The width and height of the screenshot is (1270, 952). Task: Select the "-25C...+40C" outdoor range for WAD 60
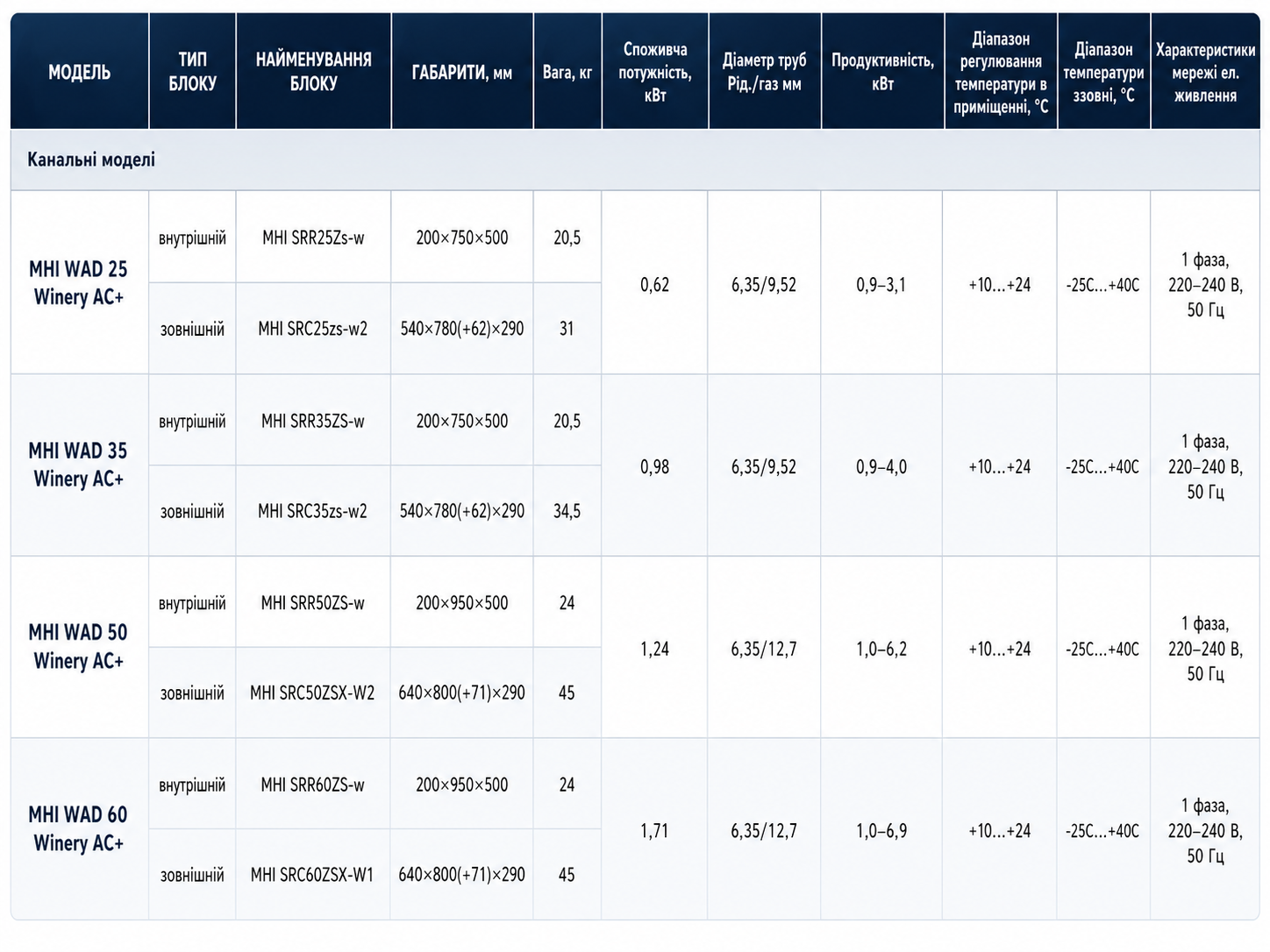pyautogui.click(x=1102, y=830)
